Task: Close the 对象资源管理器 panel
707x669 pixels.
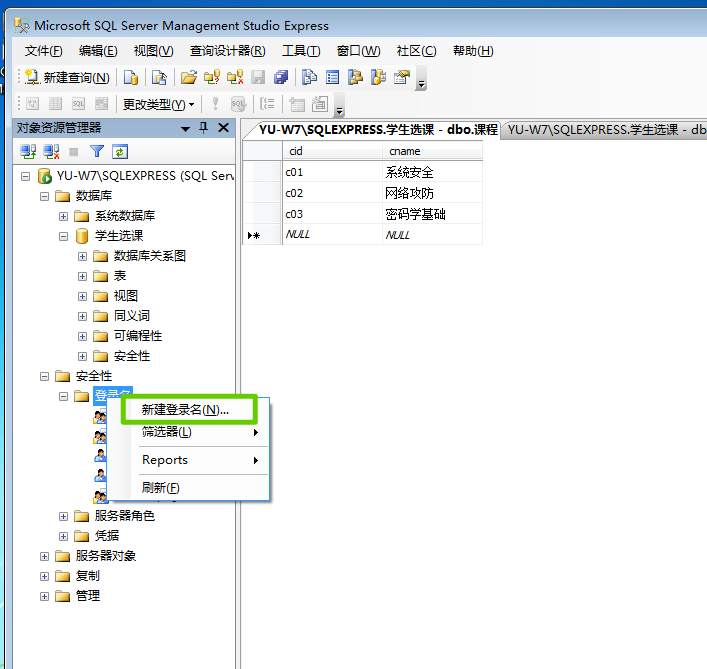Action: 223,128
